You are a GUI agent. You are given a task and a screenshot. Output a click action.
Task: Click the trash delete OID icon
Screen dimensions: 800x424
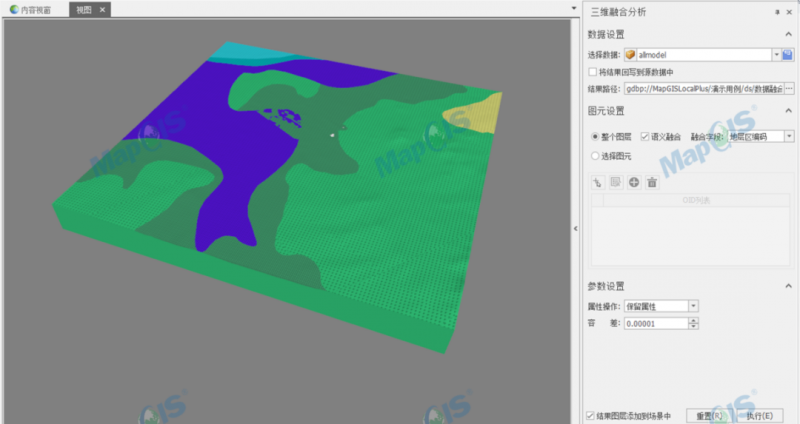(x=652, y=182)
